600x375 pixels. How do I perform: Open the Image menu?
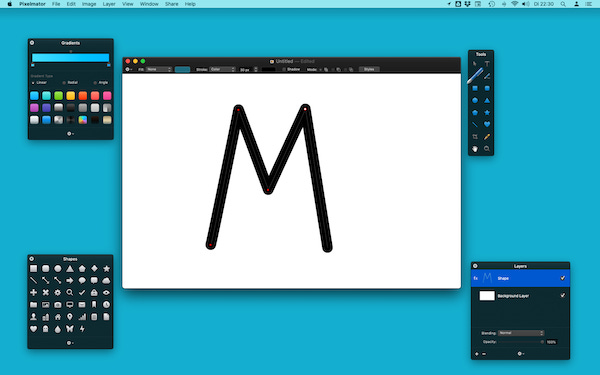[x=89, y=4]
